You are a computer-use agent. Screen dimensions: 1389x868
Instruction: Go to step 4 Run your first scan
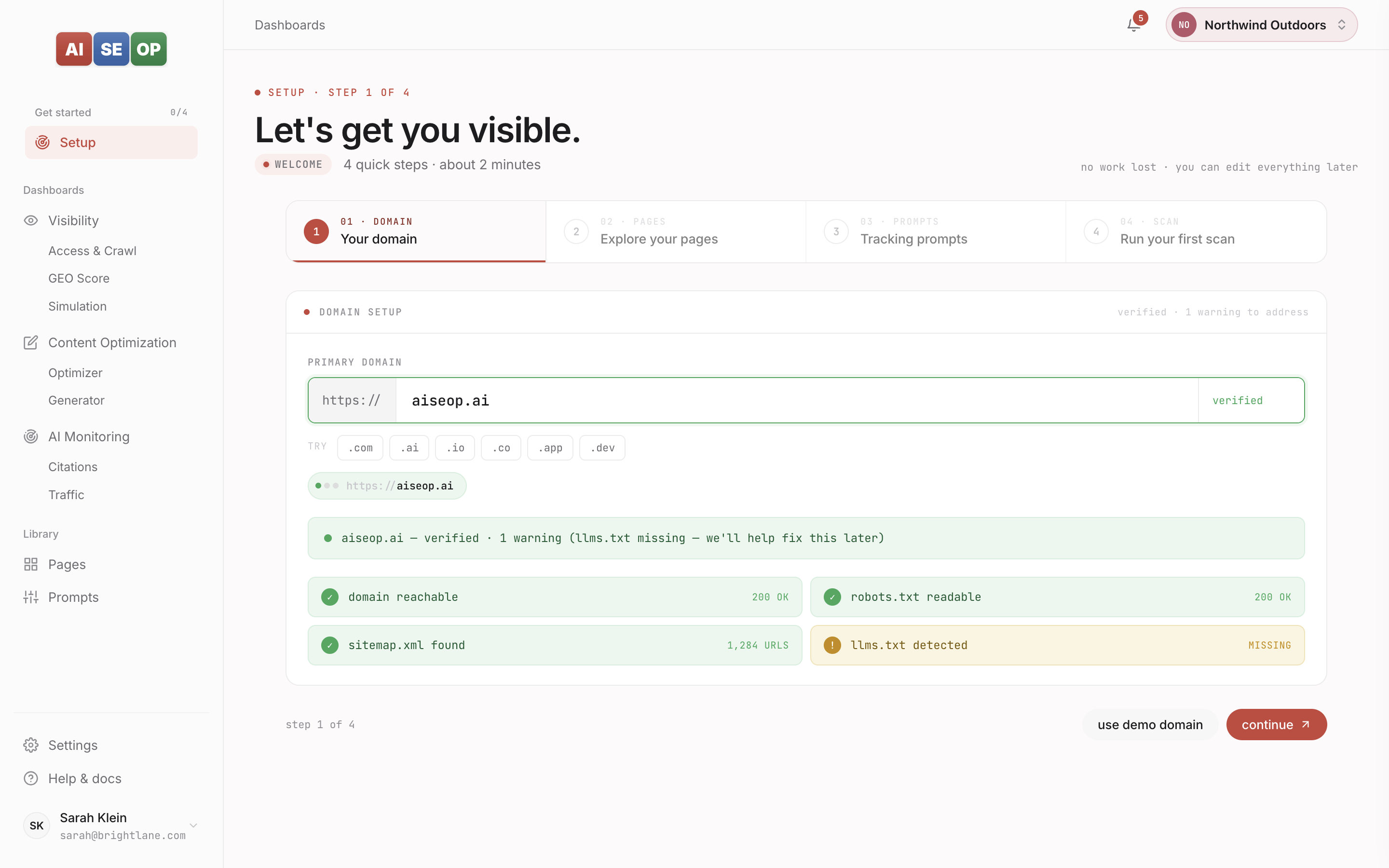click(1196, 231)
